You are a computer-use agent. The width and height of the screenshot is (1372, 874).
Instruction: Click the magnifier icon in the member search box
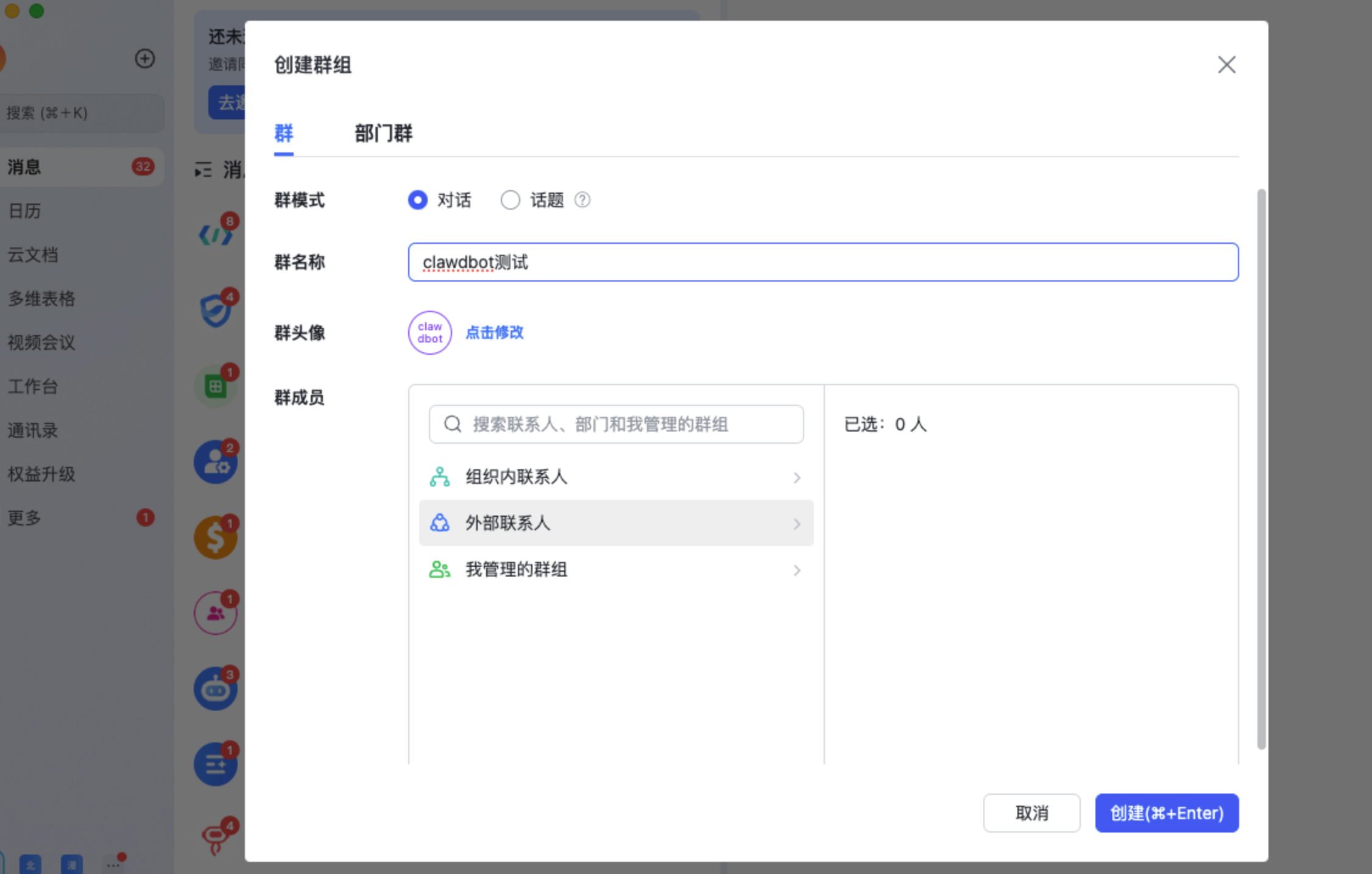tap(452, 424)
